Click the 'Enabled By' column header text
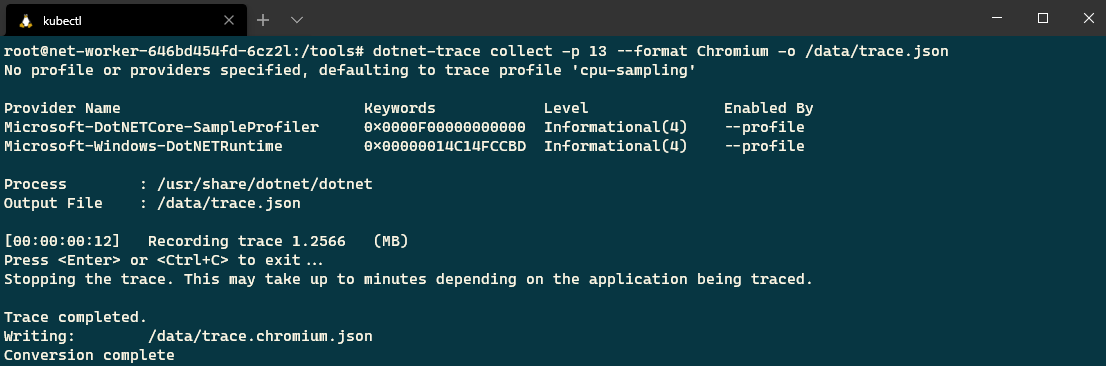 click(x=768, y=109)
